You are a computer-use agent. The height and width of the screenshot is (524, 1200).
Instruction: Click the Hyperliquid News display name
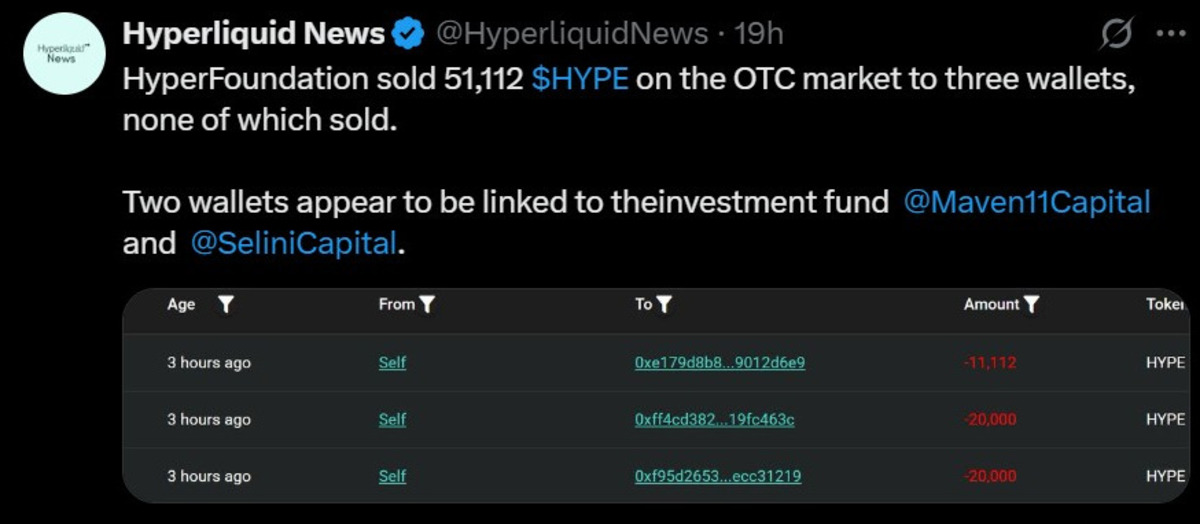[253, 35]
